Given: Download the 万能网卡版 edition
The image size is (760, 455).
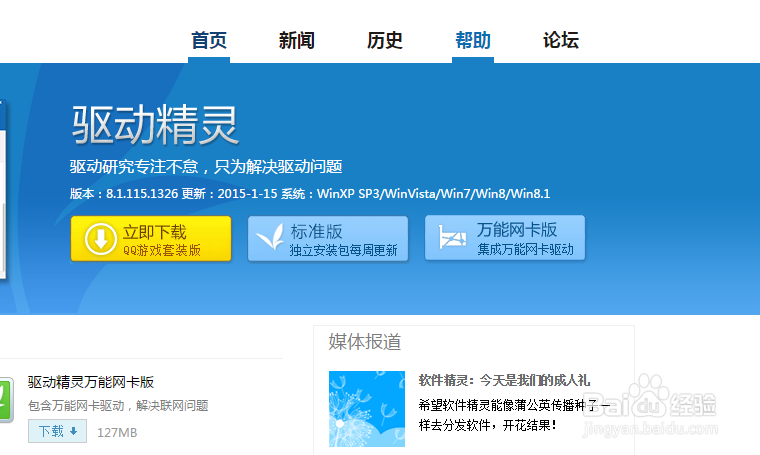Looking at the screenshot, I should point(505,238).
